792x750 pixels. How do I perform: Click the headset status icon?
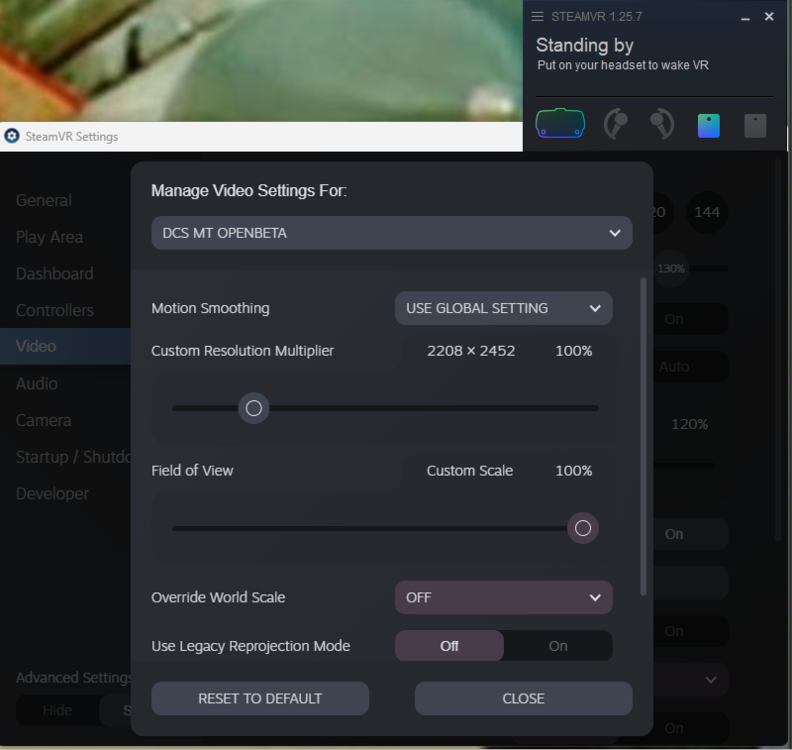click(560, 123)
